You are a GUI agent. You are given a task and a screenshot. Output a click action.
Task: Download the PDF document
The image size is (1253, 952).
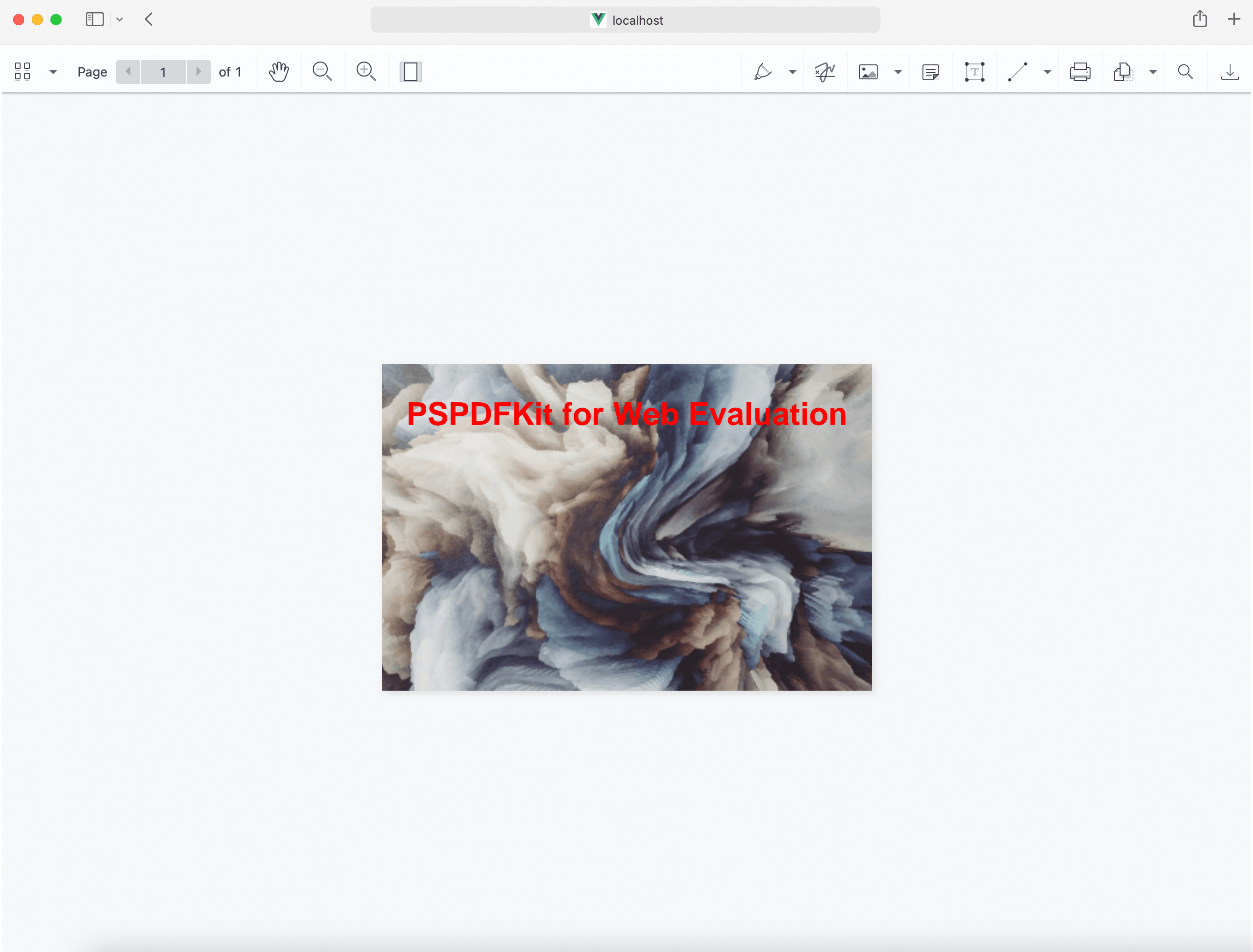tap(1230, 71)
